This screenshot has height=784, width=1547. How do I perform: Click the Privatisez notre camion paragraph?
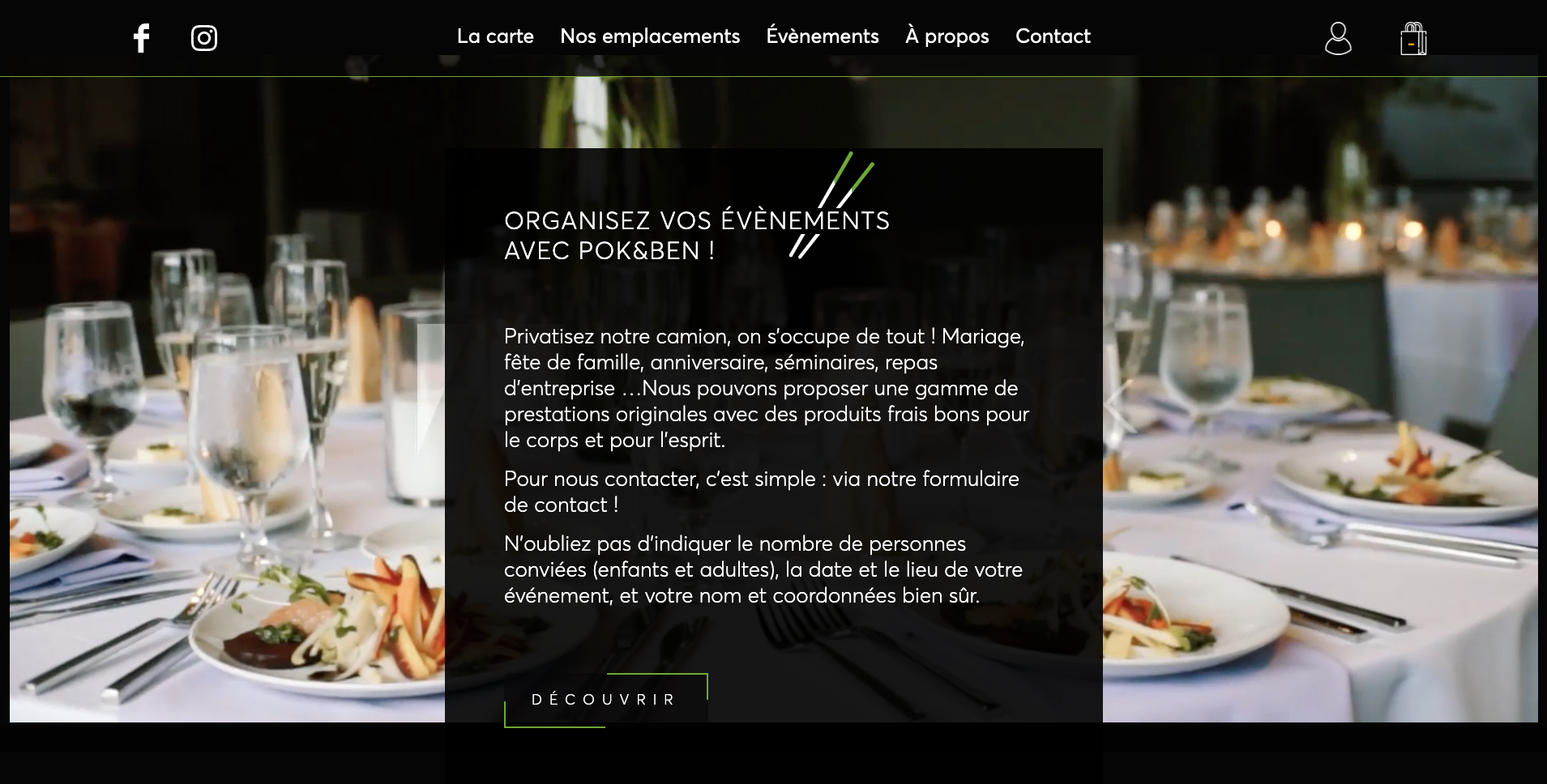767,388
